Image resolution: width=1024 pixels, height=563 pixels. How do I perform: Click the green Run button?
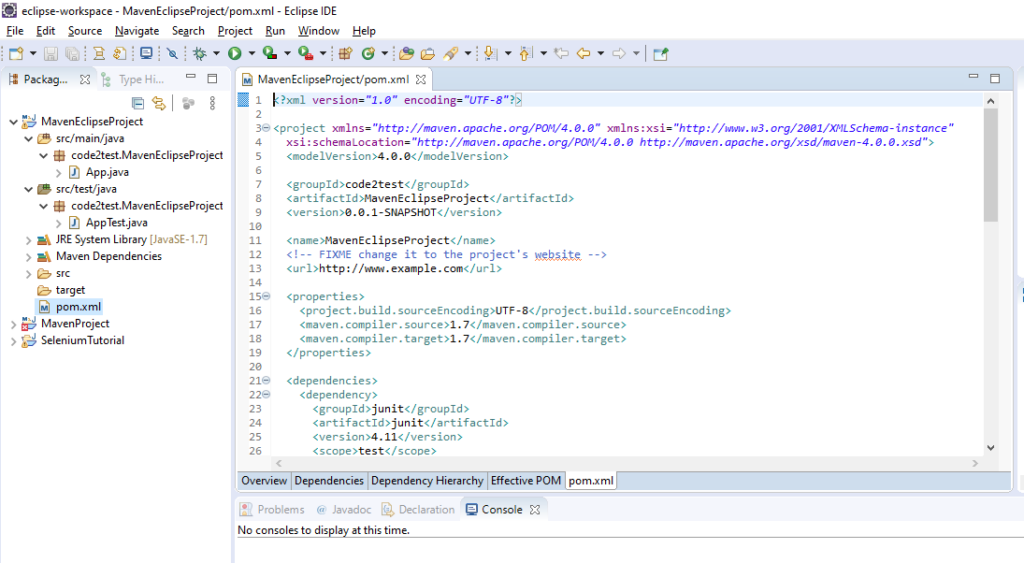click(234, 54)
